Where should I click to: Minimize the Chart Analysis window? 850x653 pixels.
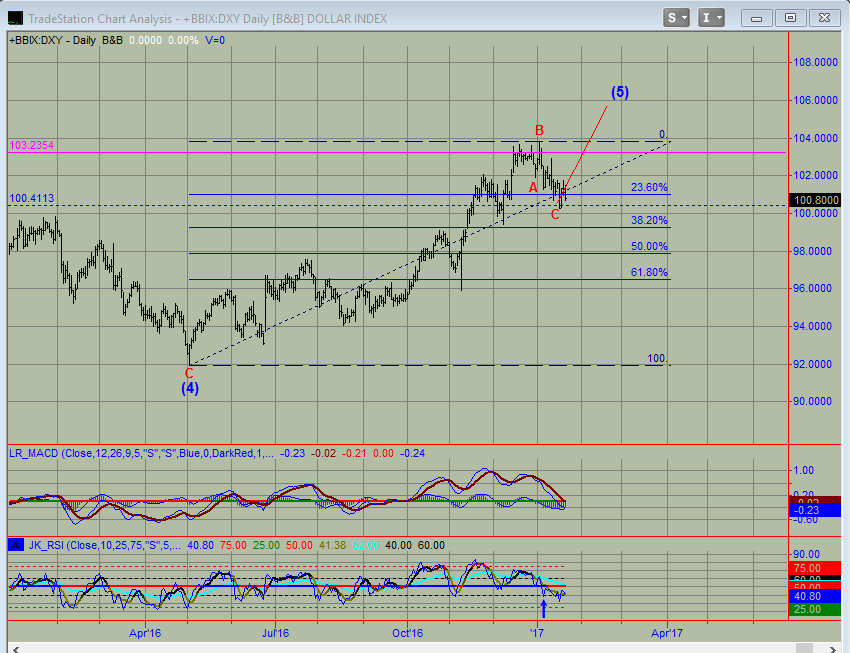pyautogui.click(x=756, y=18)
